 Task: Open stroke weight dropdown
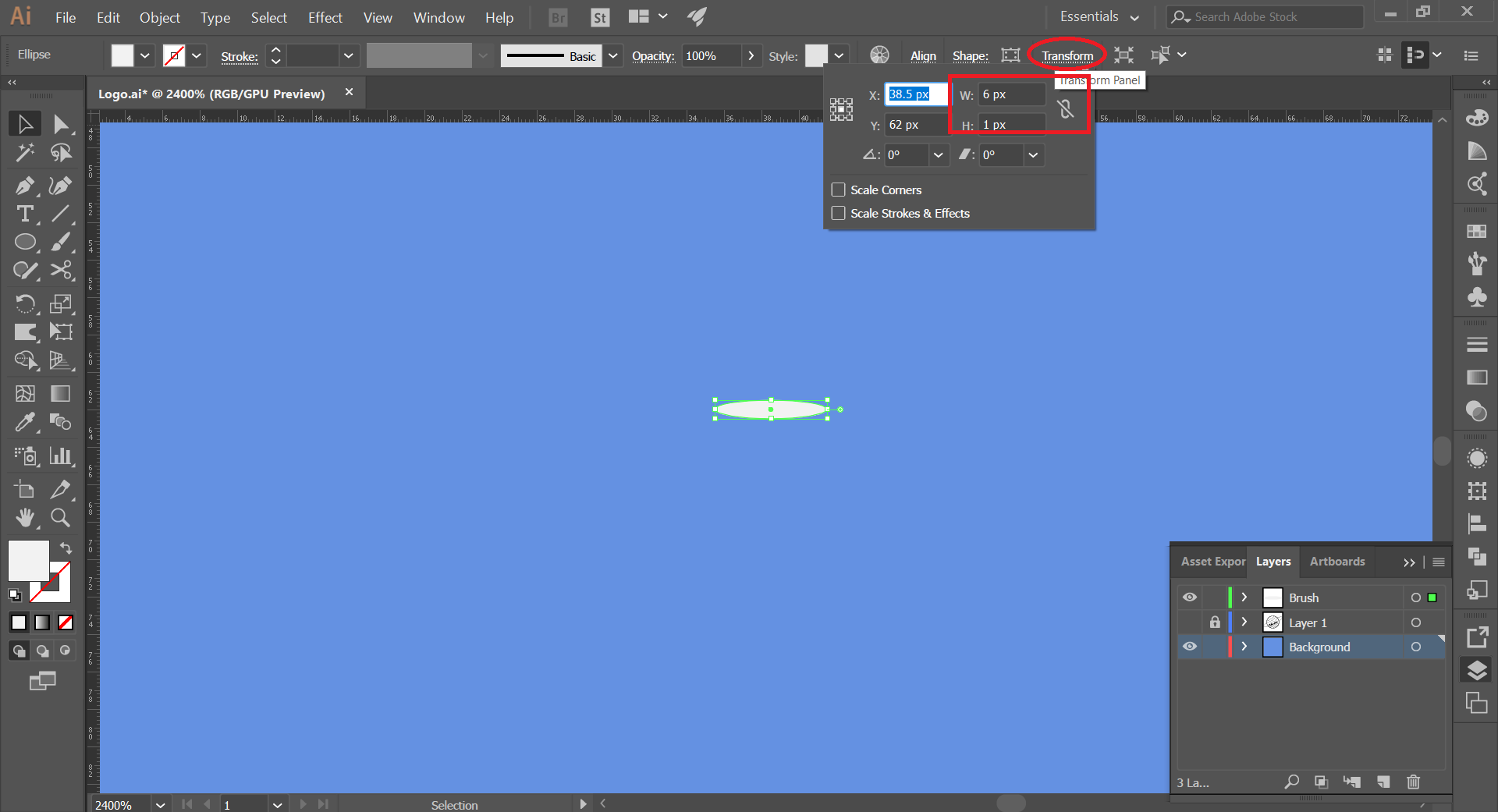coord(349,55)
